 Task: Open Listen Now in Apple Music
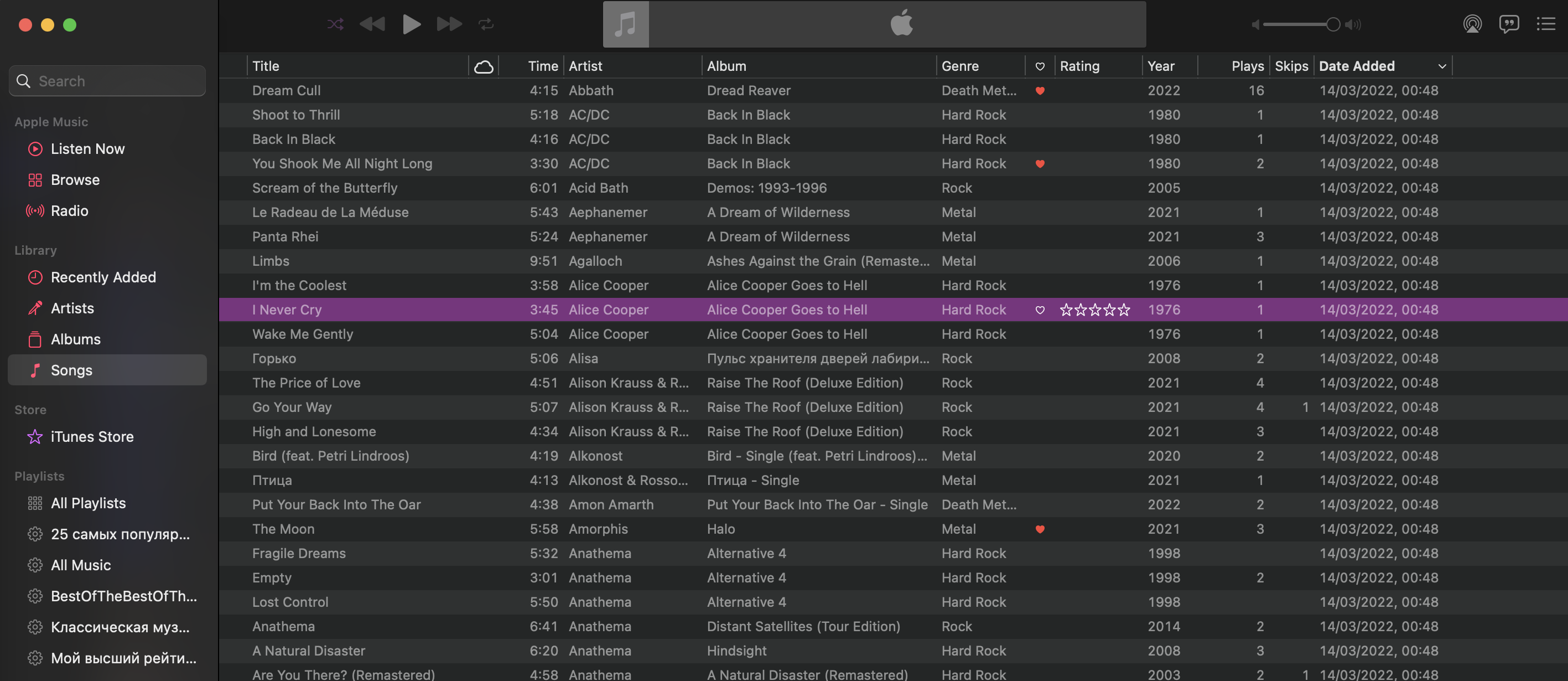tap(87, 148)
